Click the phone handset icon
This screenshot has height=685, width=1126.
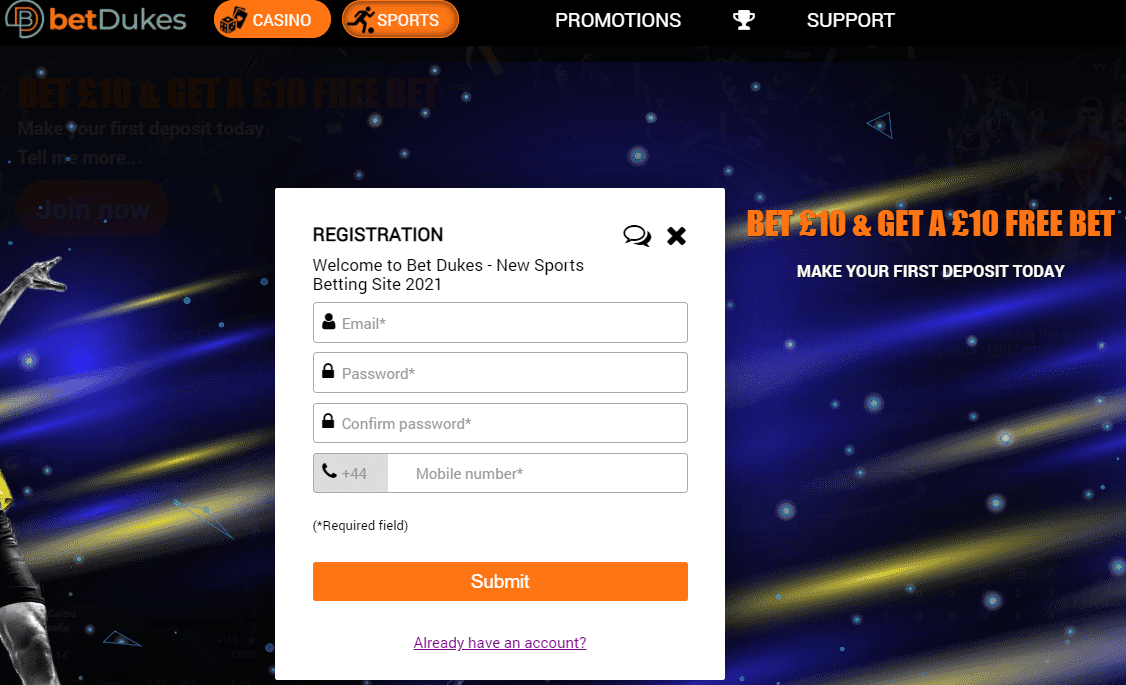(x=329, y=471)
